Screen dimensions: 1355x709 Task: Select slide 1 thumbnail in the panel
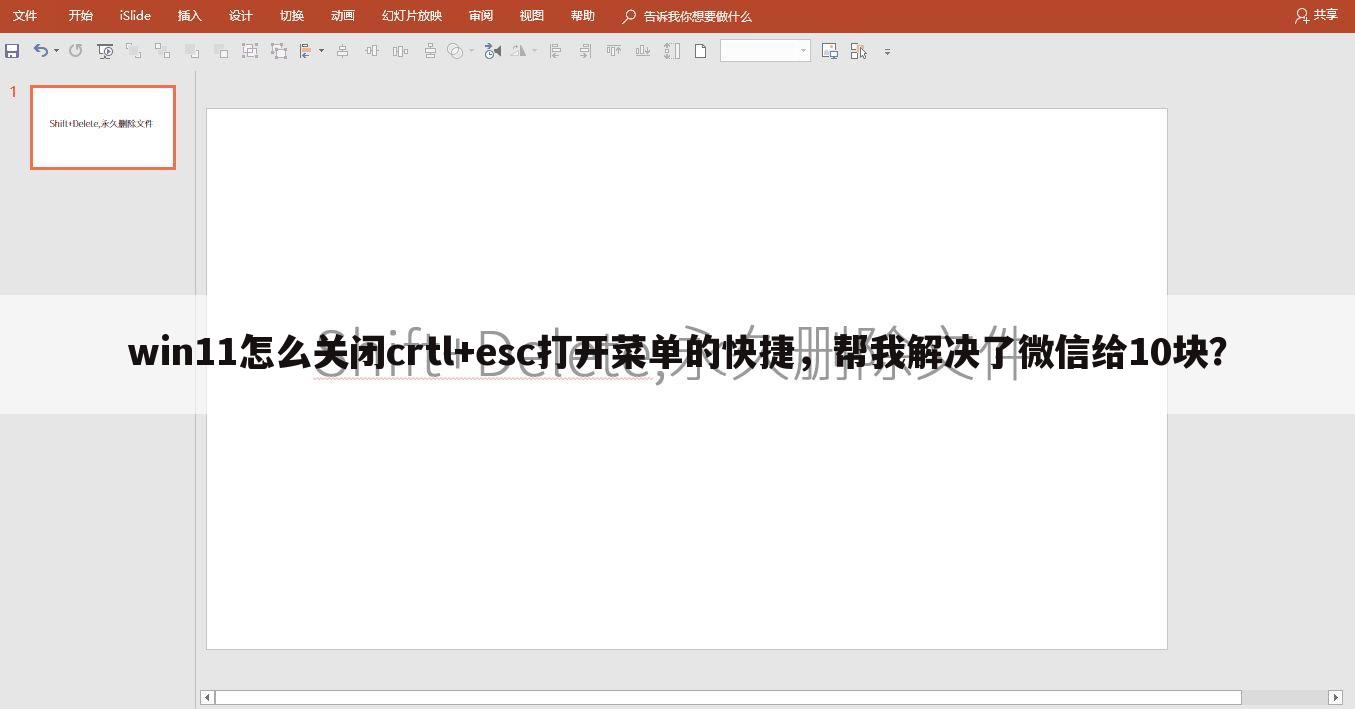(103, 127)
